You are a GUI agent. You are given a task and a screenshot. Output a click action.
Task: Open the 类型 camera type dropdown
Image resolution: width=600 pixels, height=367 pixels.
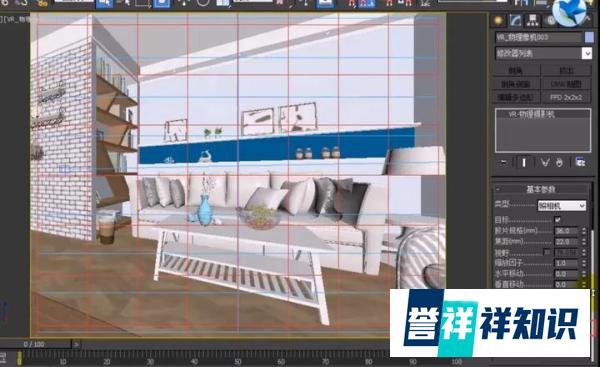click(x=561, y=206)
